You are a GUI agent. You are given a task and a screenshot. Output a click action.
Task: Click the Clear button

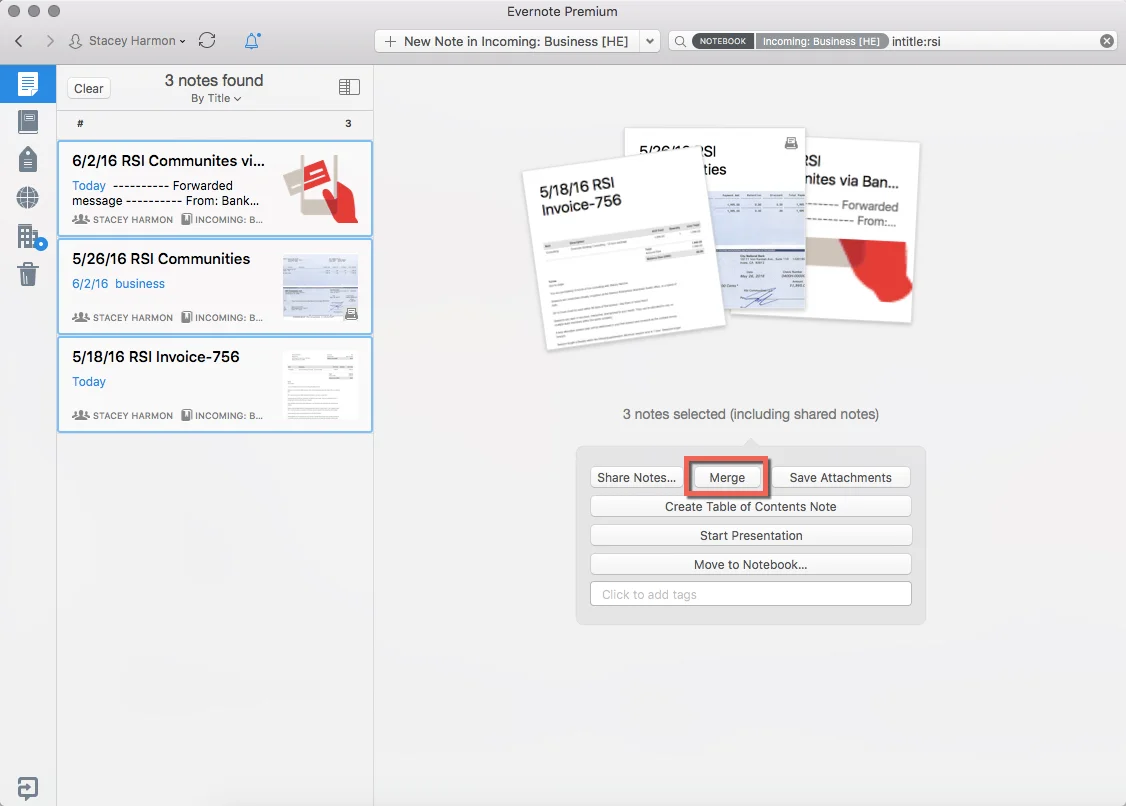coord(88,88)
